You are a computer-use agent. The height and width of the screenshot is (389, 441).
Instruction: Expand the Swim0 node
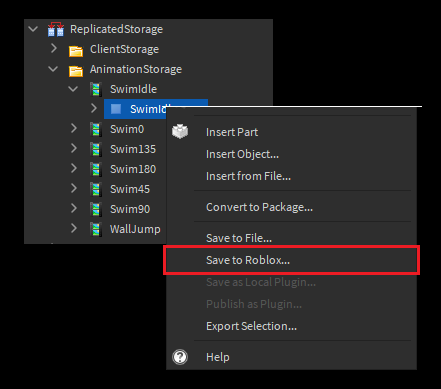coord(74,128)
